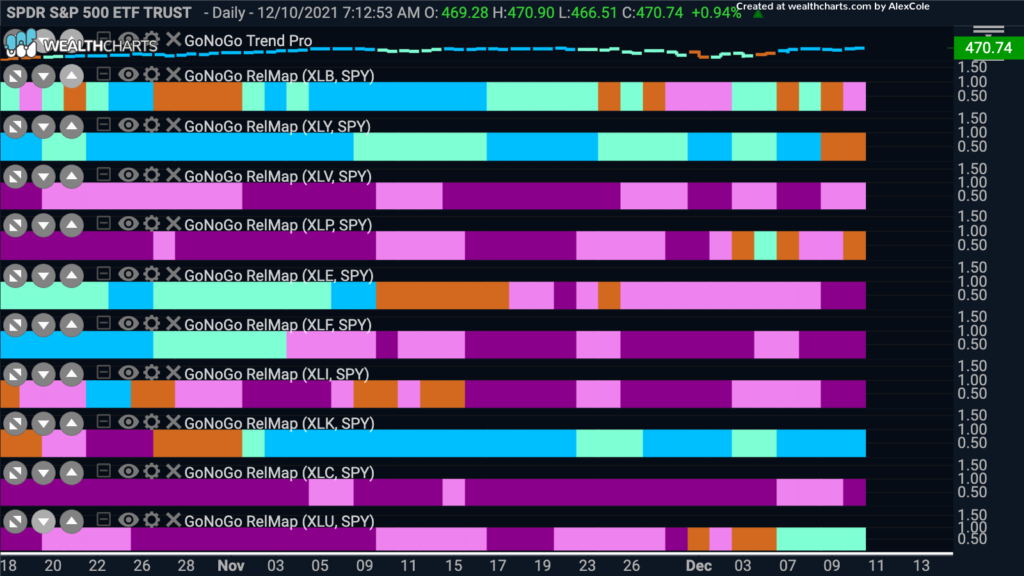The width and height of the screenshot is (1024, 576).
Task: Move the XLK RelMap pane up
Action: tap(71, 423)
